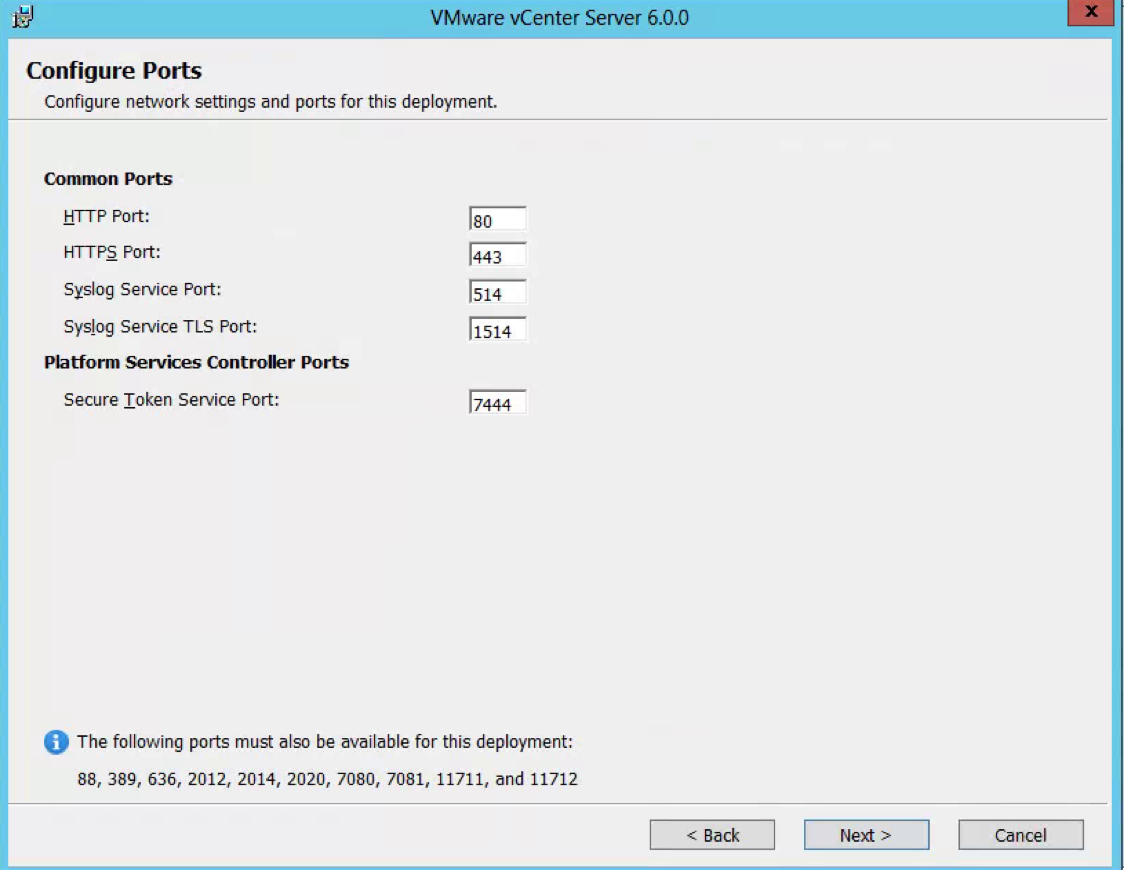Viewport: 1124px width, 870px height.
Task: Focus the HTTPS Port field showing 443
Action: pos(497,255)
